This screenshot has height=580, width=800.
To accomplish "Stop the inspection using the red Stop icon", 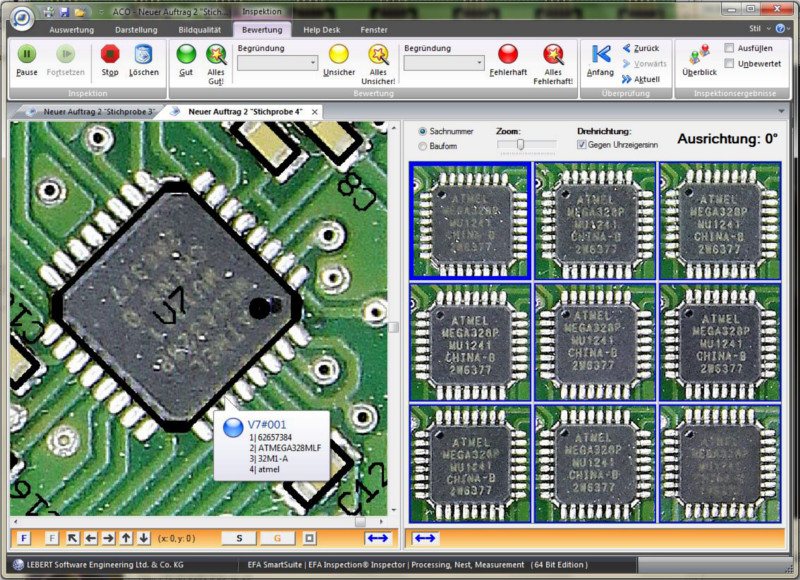I will (110, 54).
